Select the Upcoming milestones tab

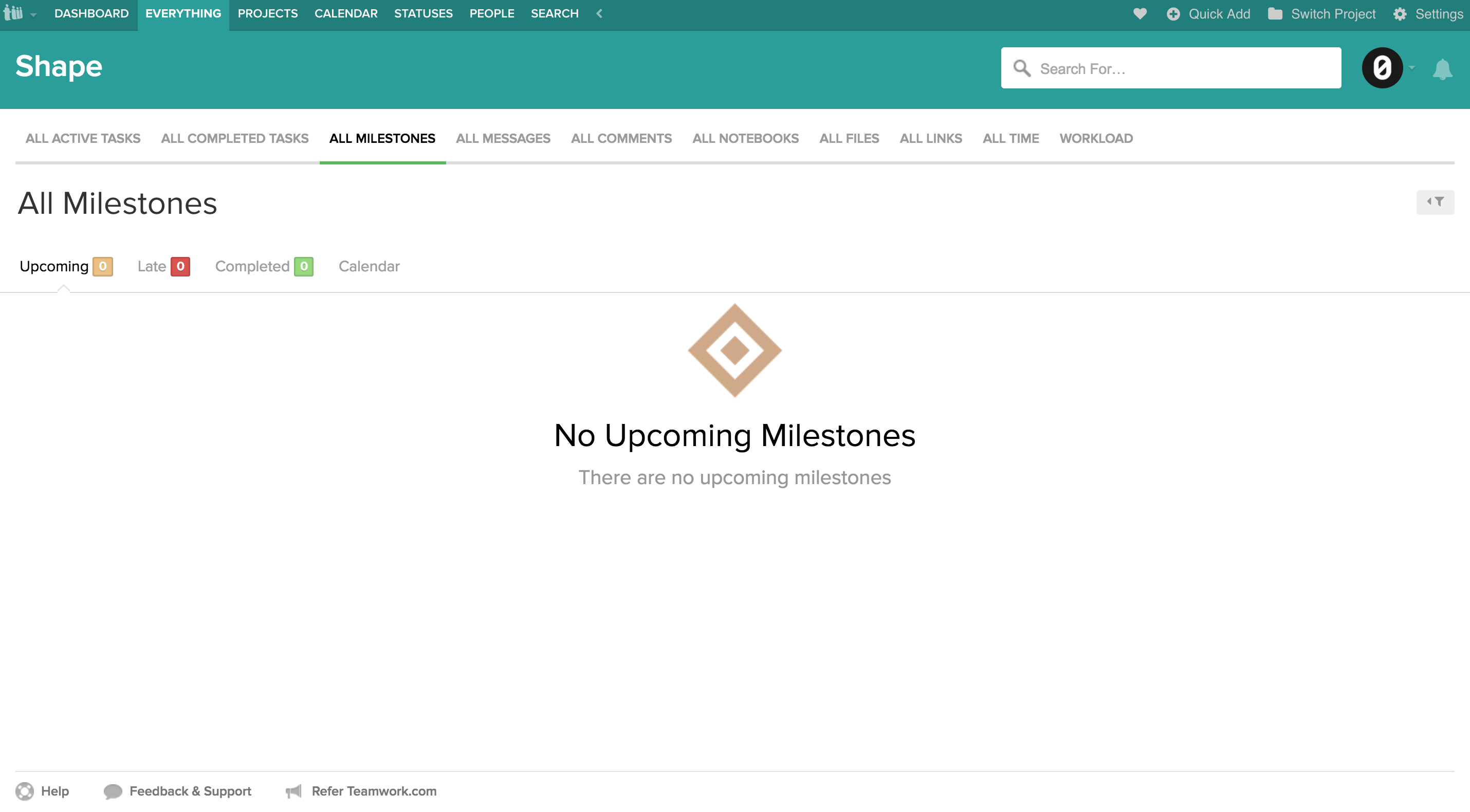pyautogui.click(x=54, y=267)
